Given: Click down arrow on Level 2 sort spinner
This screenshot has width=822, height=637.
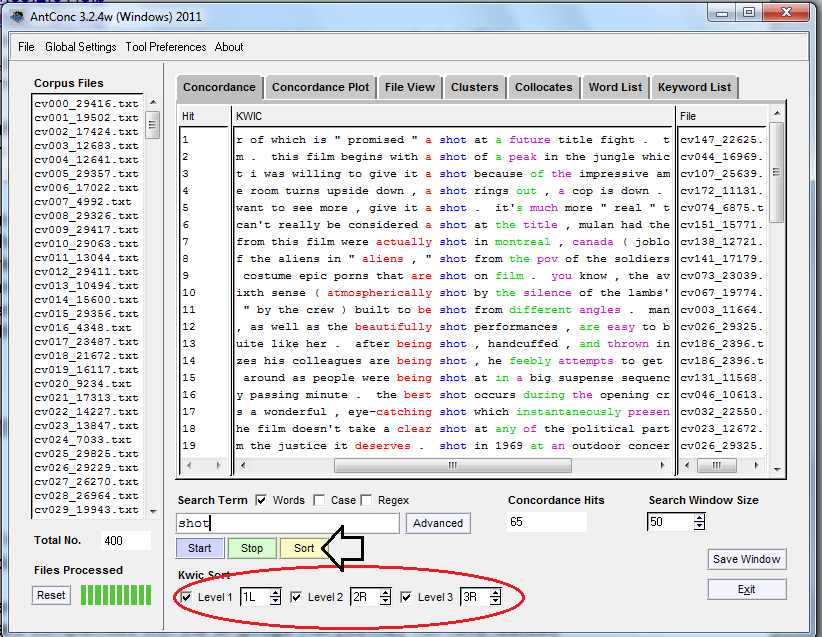Looking at the screenshot, I should click(385, 602).
